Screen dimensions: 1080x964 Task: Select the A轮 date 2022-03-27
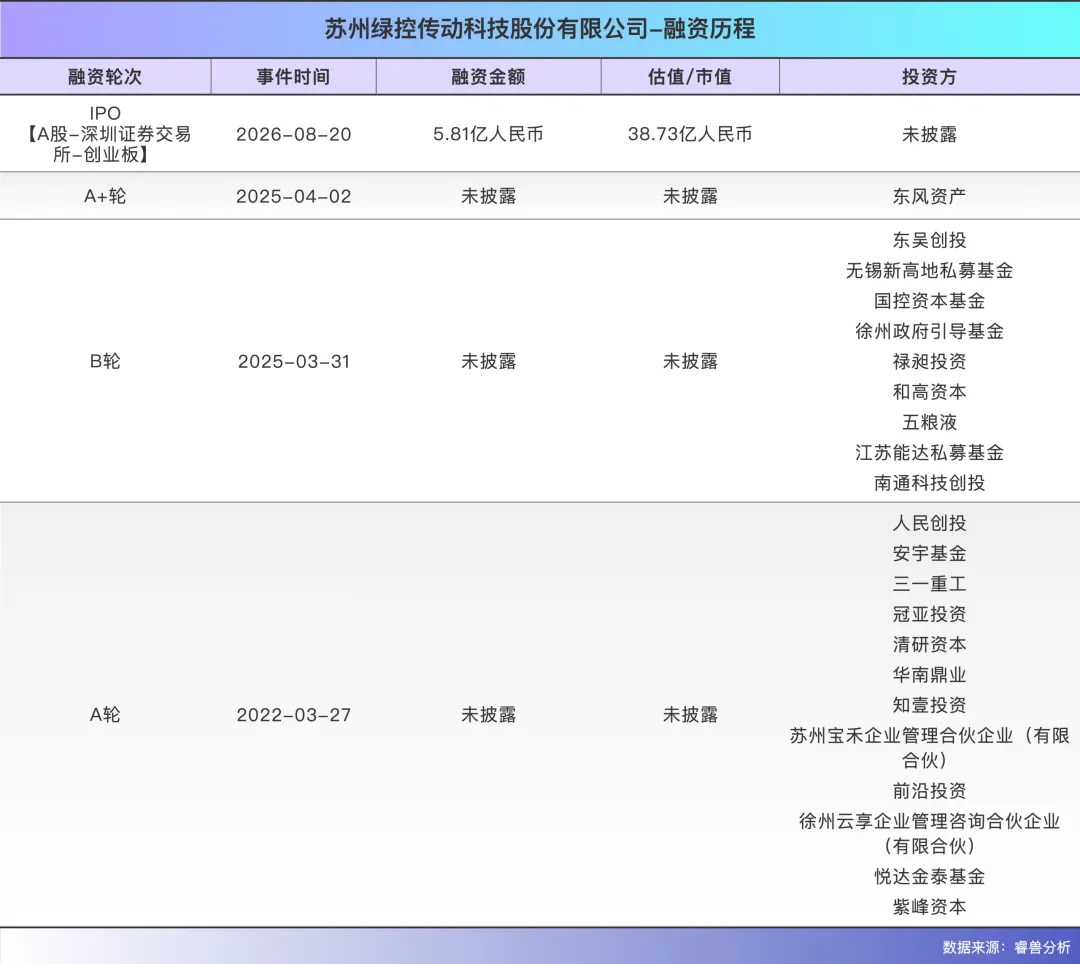point(293,715)
